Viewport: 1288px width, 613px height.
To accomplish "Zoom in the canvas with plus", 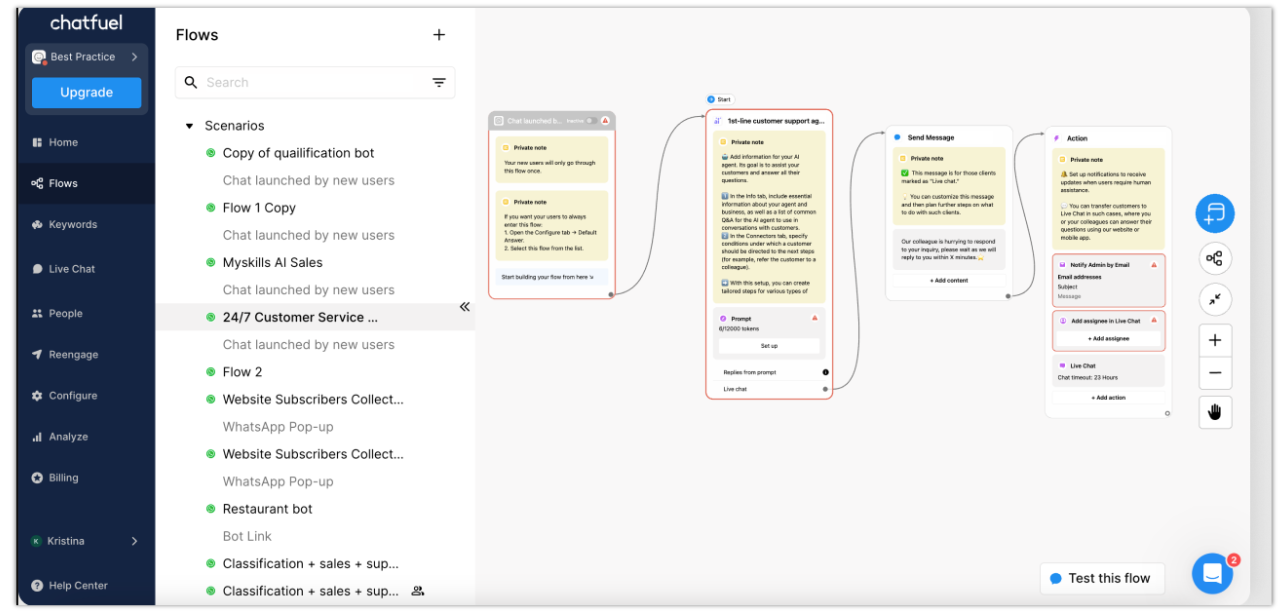I will (1215, 340).
